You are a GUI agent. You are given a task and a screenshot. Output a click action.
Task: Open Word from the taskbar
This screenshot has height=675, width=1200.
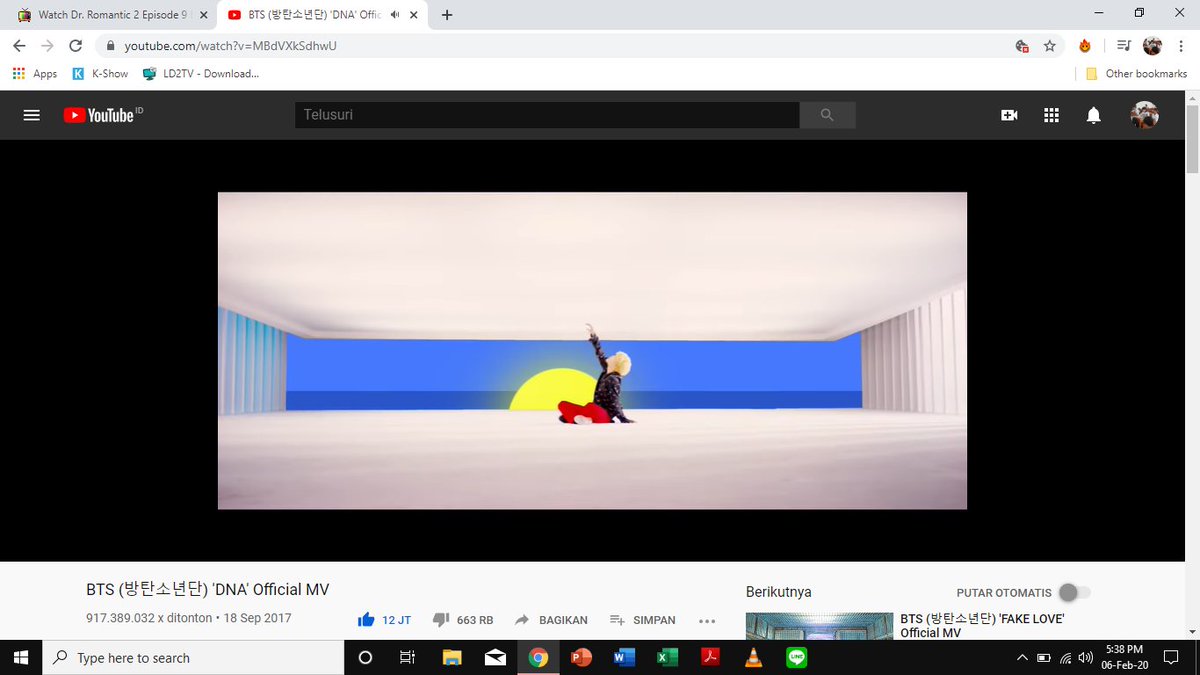click(624, 657)
